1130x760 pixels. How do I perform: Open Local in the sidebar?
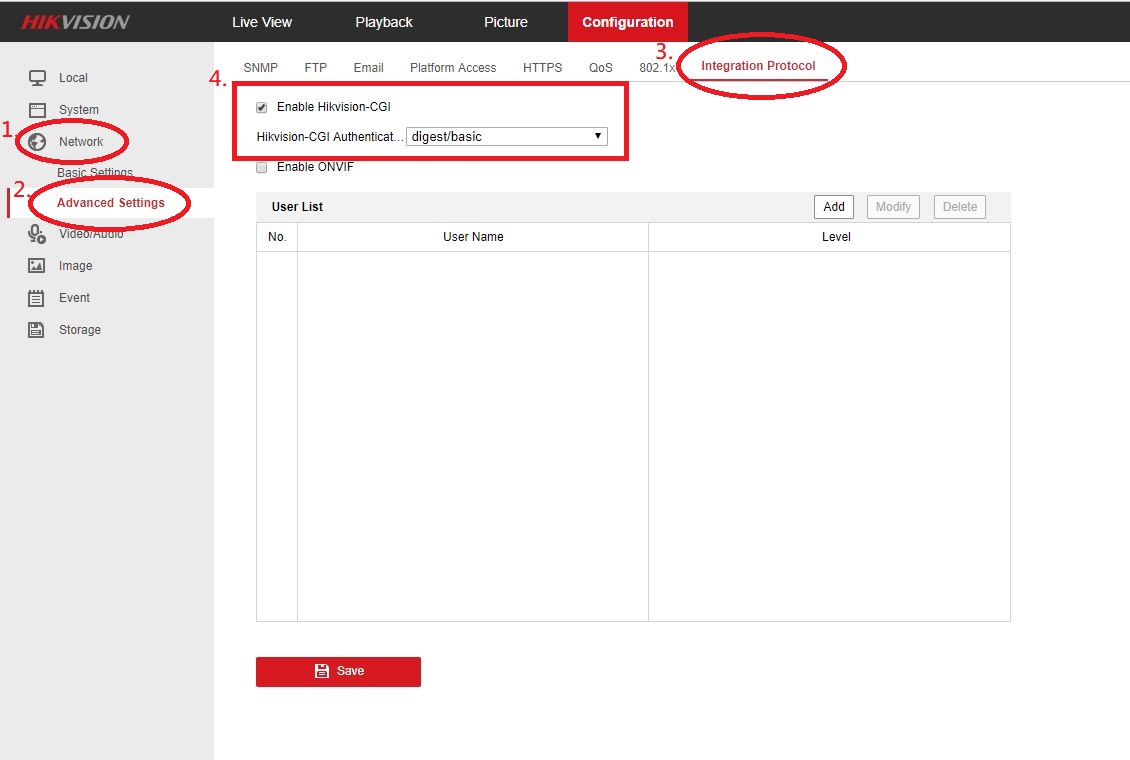(x=73, y=78)
